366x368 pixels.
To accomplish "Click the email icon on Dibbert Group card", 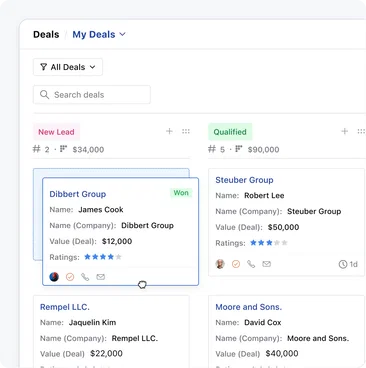I will (101, 277).
